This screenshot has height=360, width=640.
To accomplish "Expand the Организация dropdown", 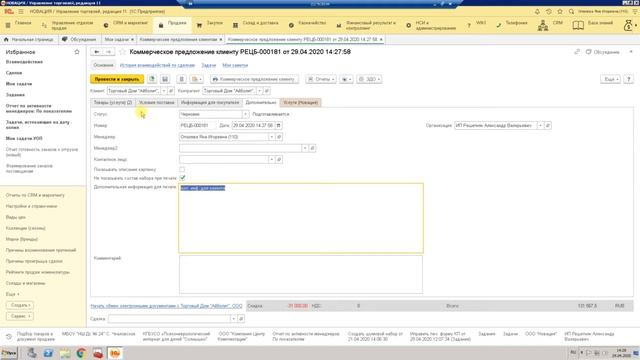I will 540,125.
